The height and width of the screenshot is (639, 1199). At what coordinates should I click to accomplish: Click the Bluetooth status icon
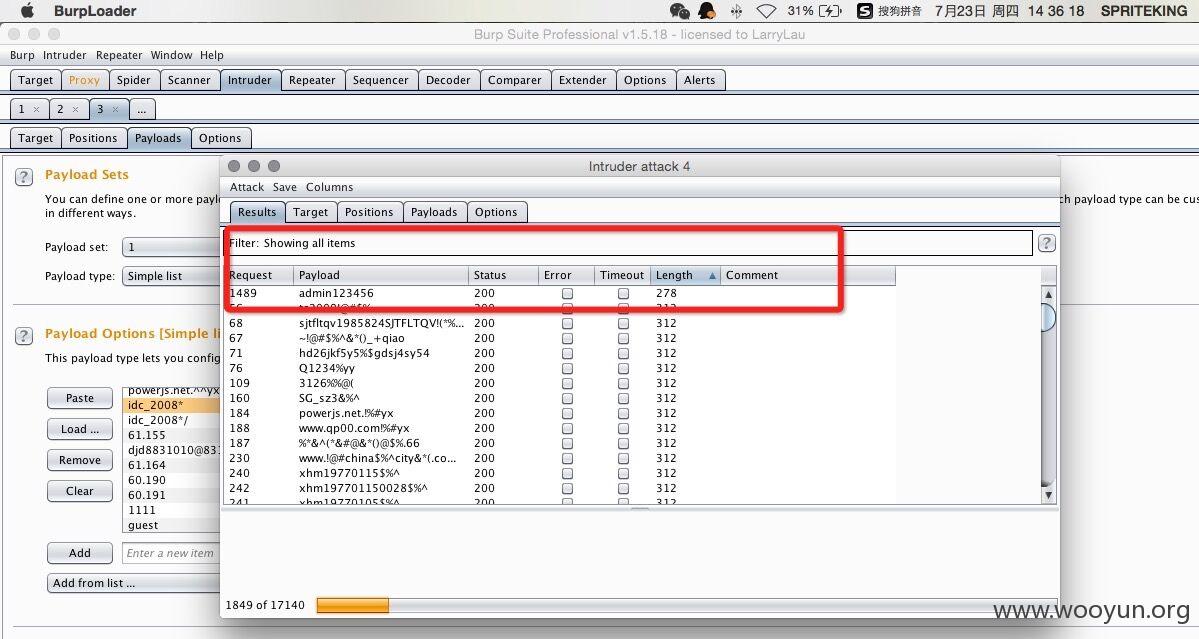736,11
